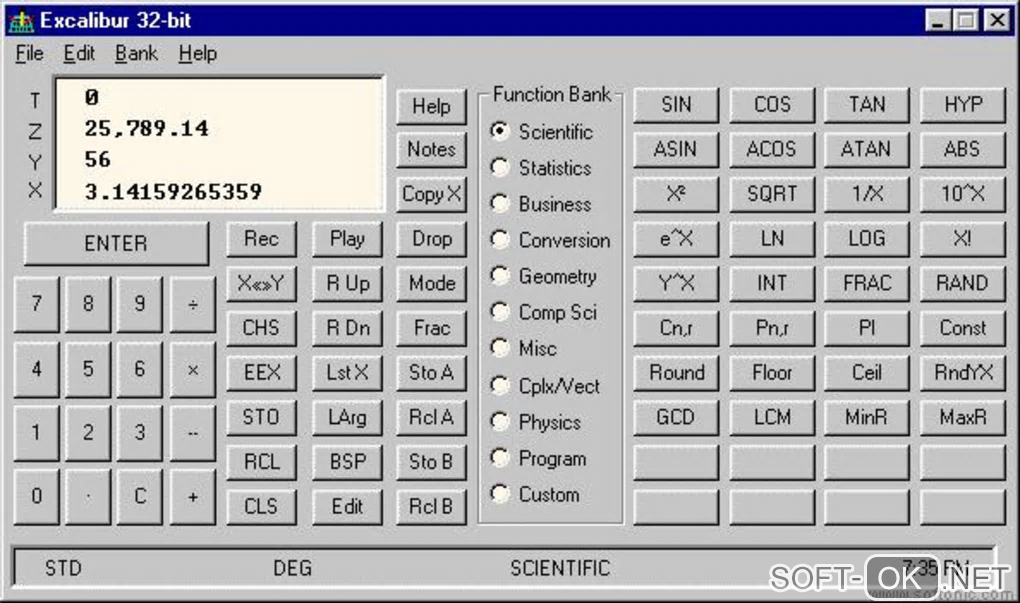Click the multiplication operator key
Image resolution: width=1020 pixels, height=603 pixels.
click(x=193, y=369)
